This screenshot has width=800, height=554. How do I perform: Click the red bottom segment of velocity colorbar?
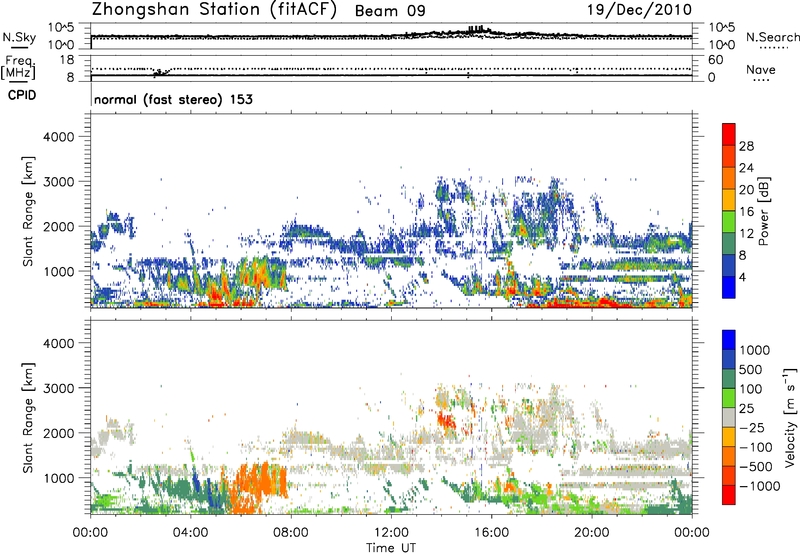click(729, 495)
